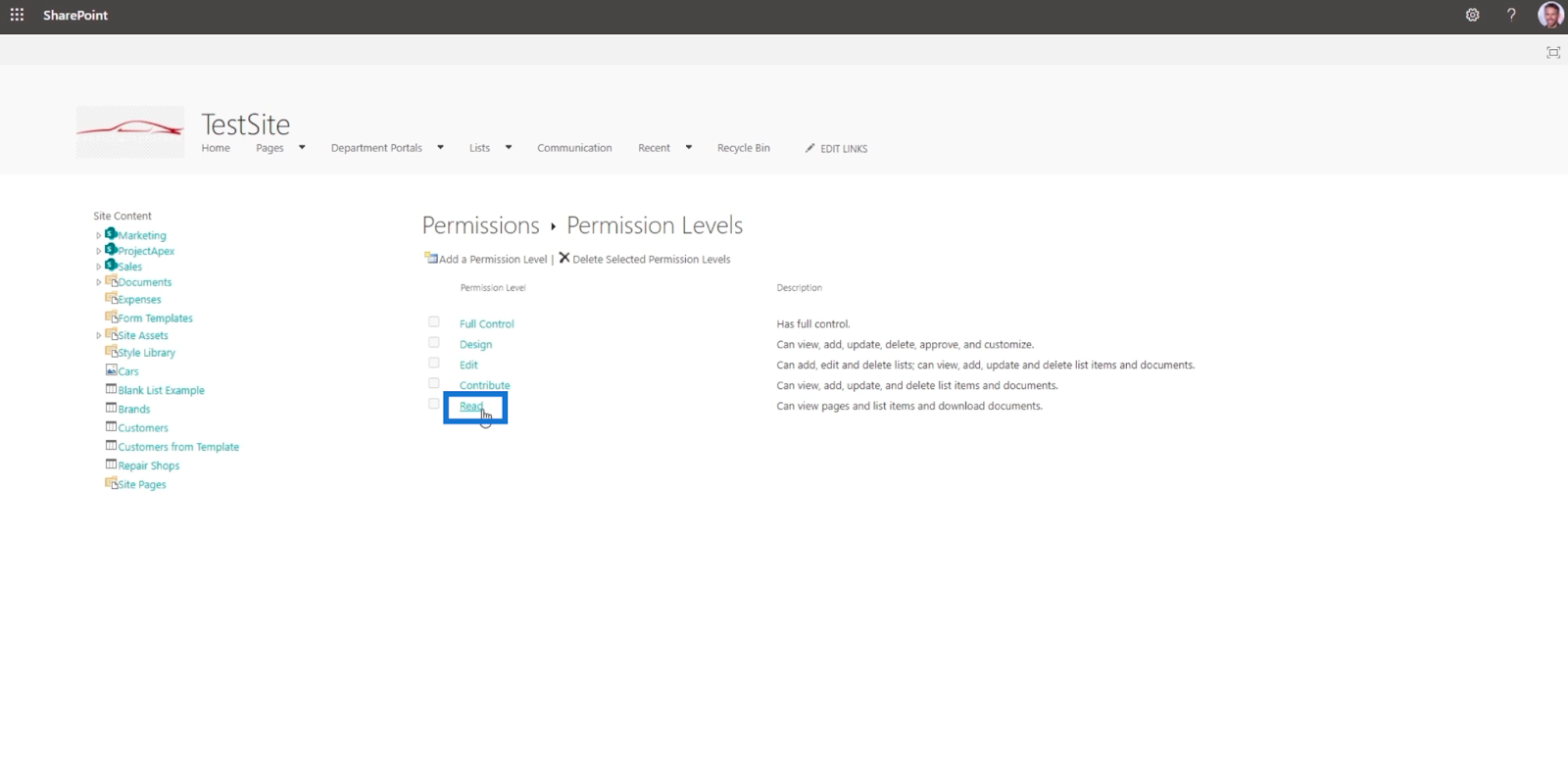This screenshot has width=1568, height=783.
Task: Expand the ProjectApex tree node arrow
Action: pos(98,251)
